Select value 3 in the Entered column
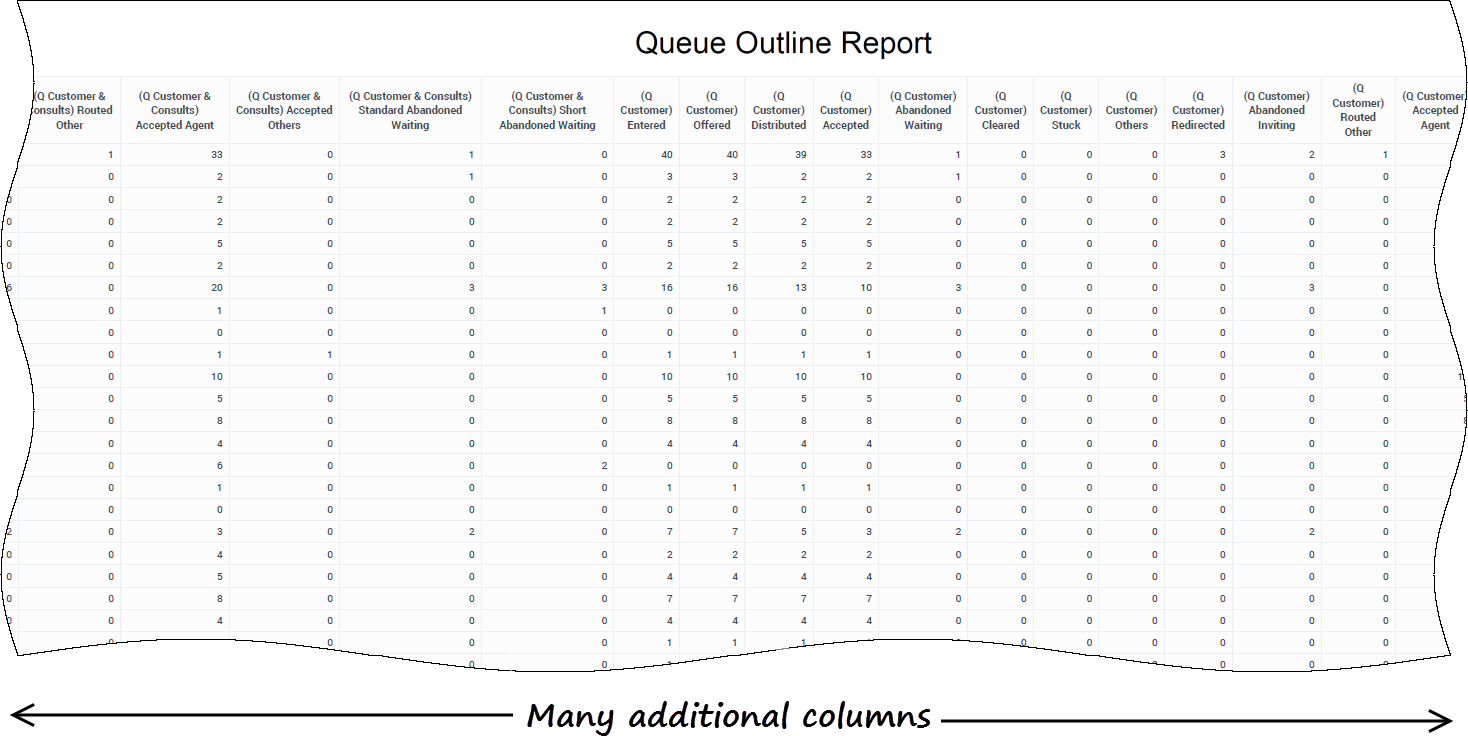 click(x=670, y=177)
